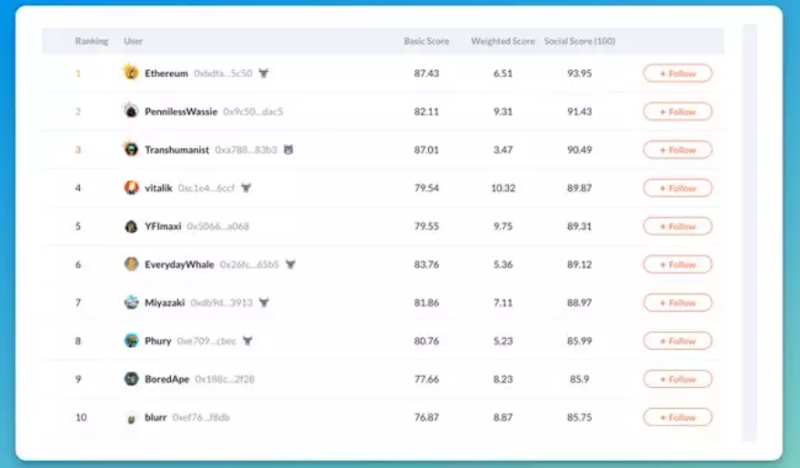Viewport: 800px width, 468px height.
Task: Follow the Ethereum user
Action: point(677,73)
